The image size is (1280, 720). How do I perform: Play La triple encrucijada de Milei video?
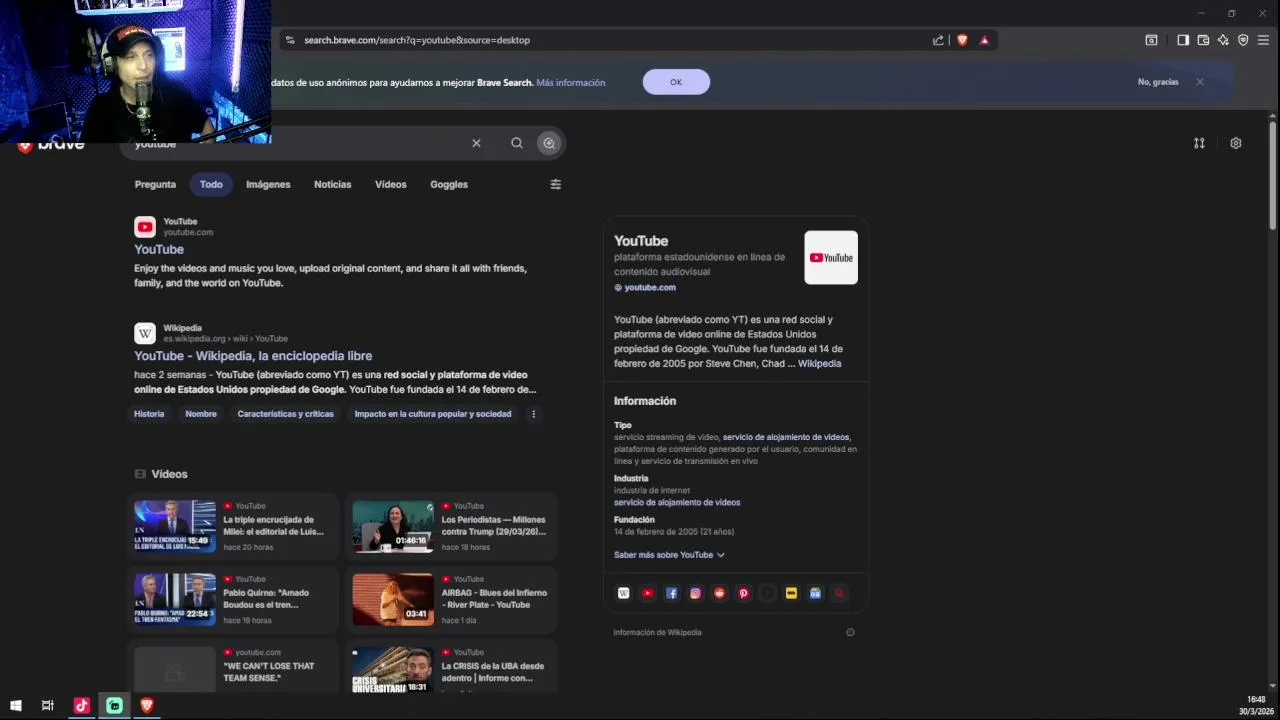232,526
